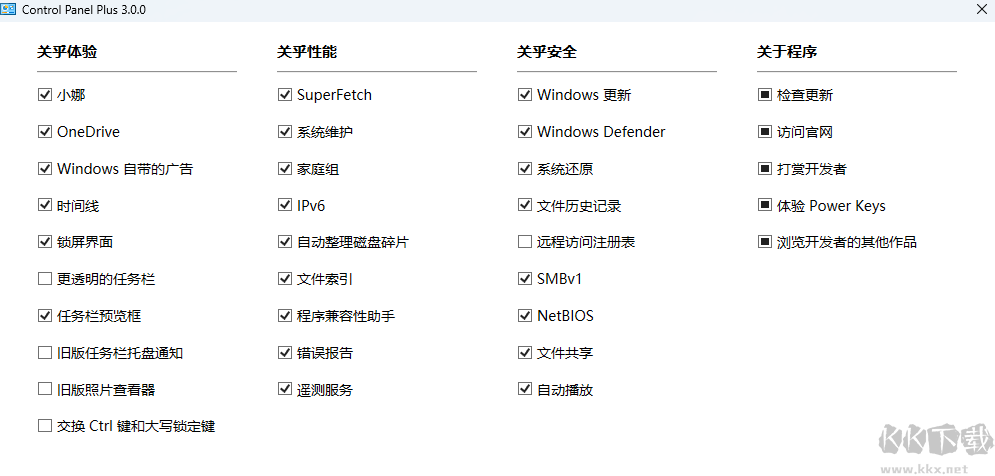Image resolution: width=995 pixels, height=476 pixels.
Task: Open the 访问官网 link
Action: coord(804,132)
